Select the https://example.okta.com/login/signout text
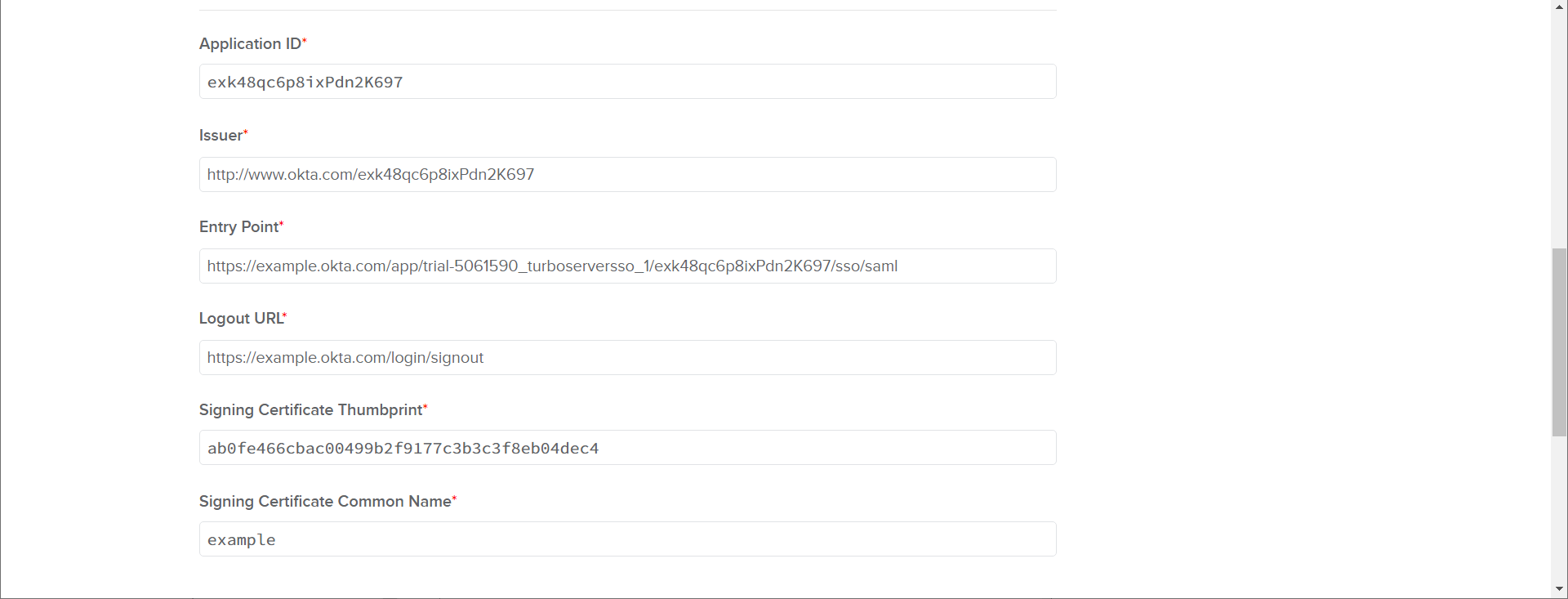The width and height of the screenshot is (1568, 599). click(345, 357)
